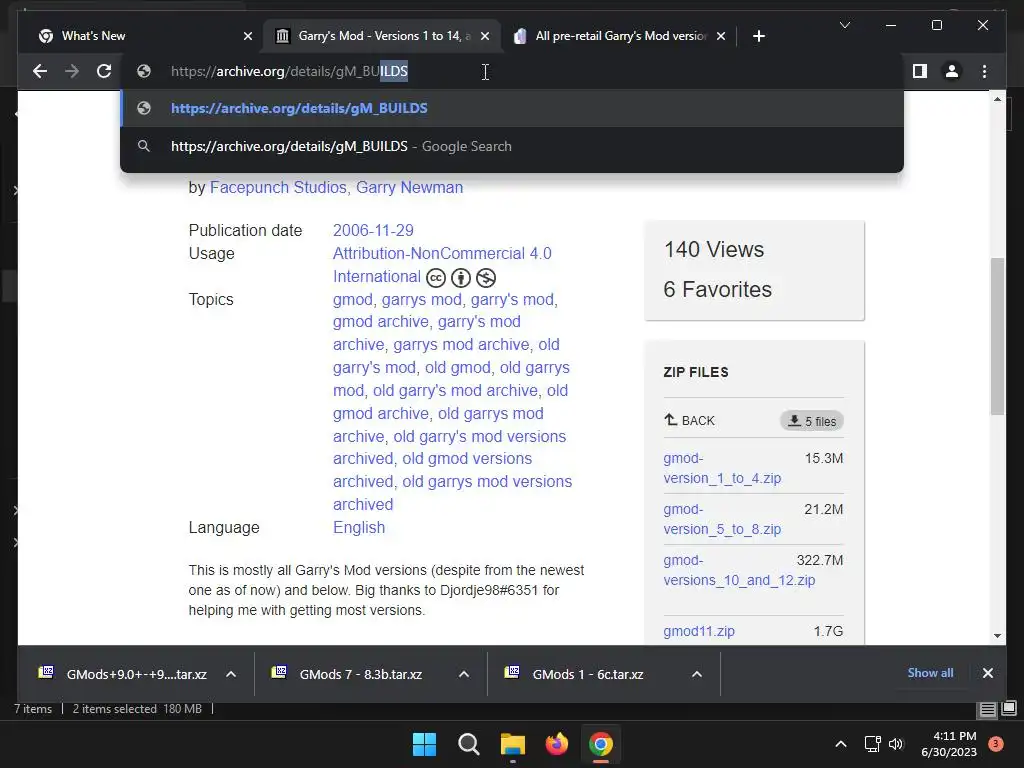This screenshot has height=768, width=1024.
Task: Click the 140 Views count
Action: (713, 249)
